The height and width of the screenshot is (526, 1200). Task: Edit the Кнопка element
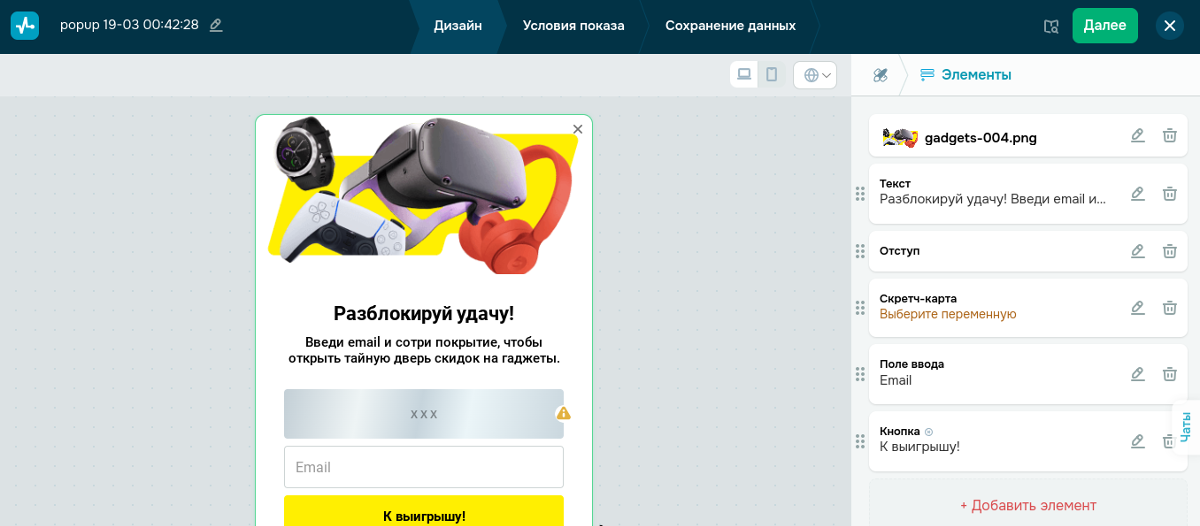pyautogui.click(x=1137, y=441)
